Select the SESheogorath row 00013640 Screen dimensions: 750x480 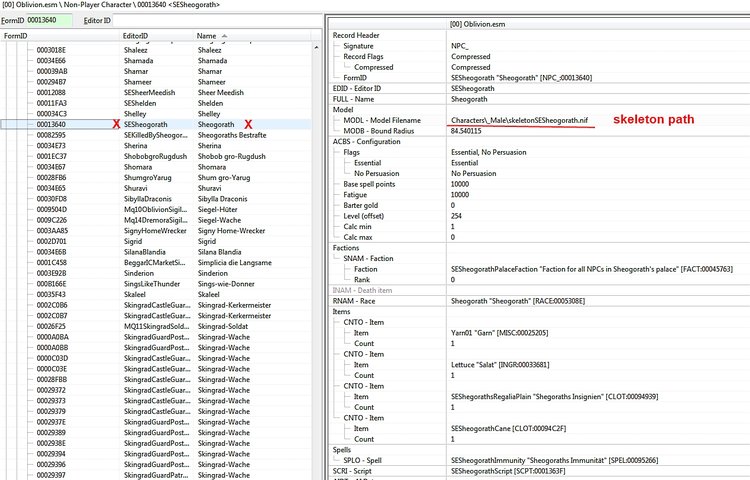click(156, 124)
